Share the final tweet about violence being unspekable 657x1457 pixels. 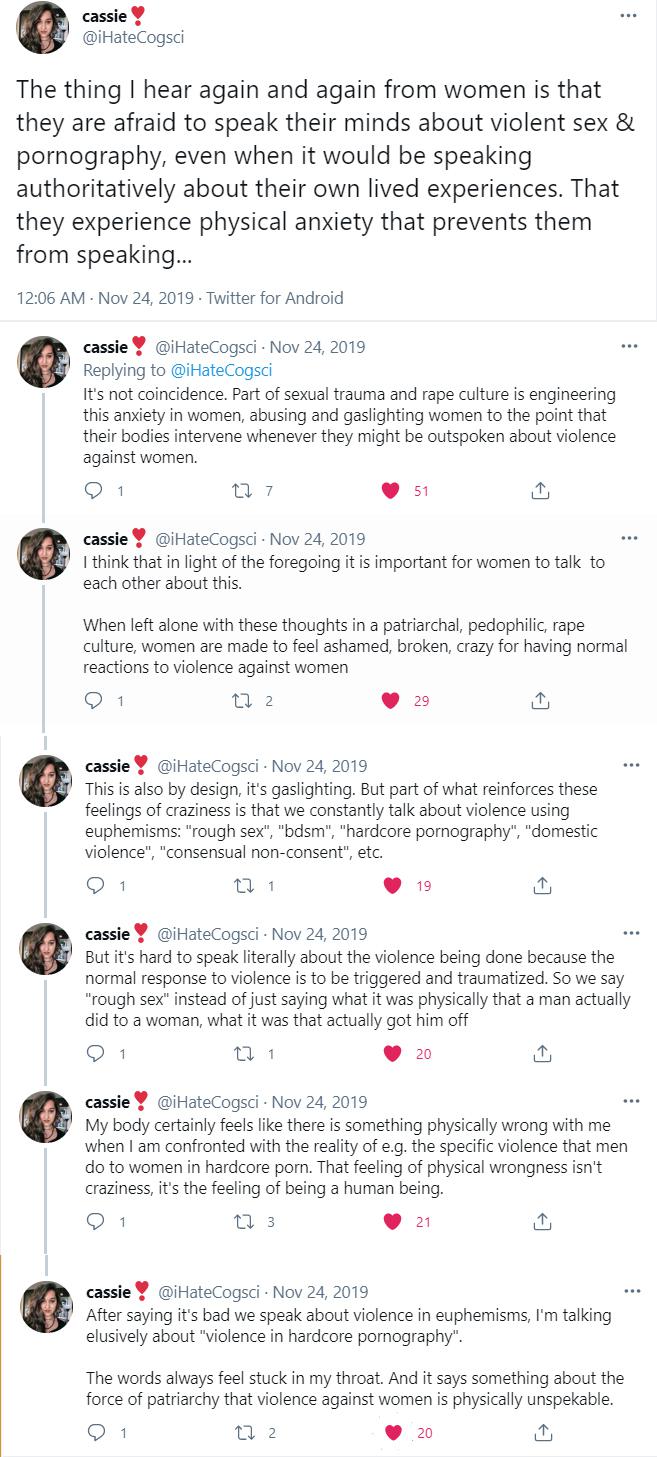pyautogui.click(x=541, y=1432)
